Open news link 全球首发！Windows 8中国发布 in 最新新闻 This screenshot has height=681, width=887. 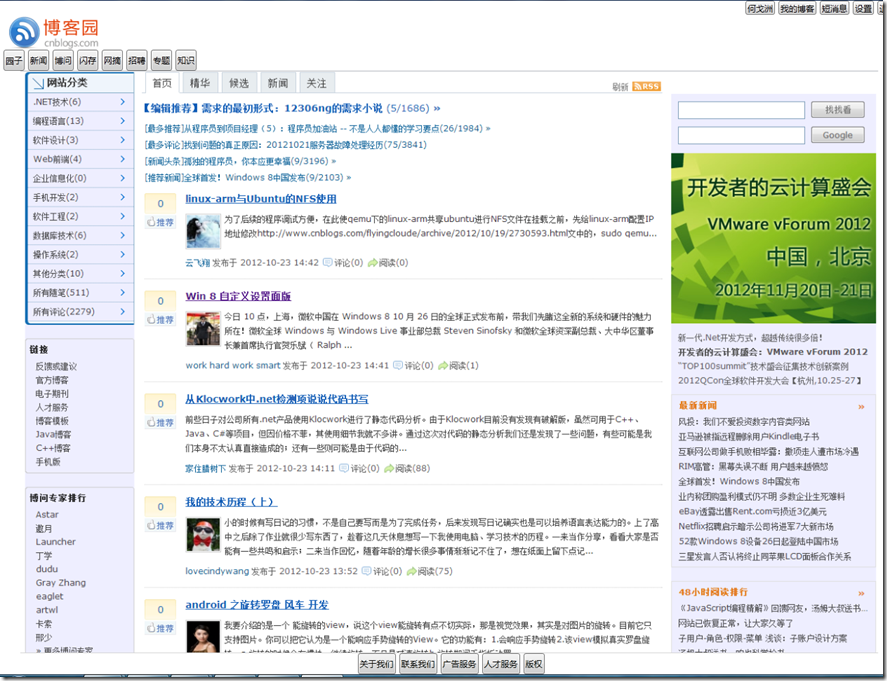point(739,481)
